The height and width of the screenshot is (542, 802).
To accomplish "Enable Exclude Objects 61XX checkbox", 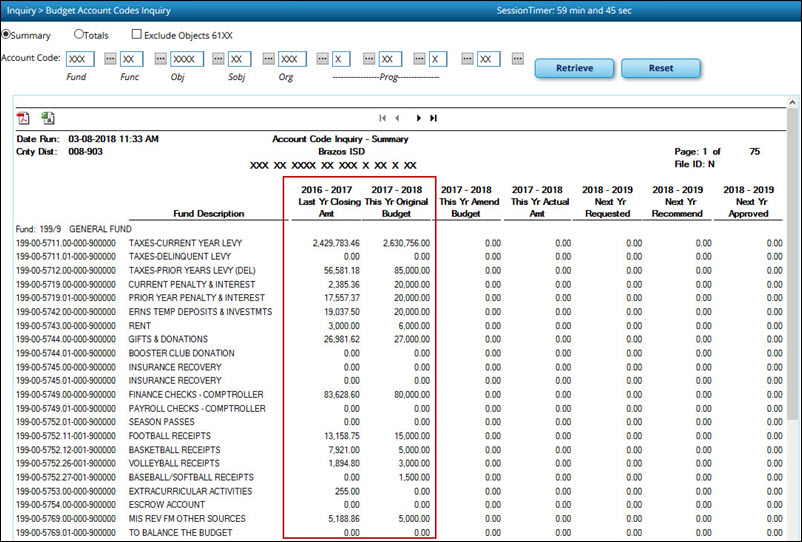I will coord(137,35).
